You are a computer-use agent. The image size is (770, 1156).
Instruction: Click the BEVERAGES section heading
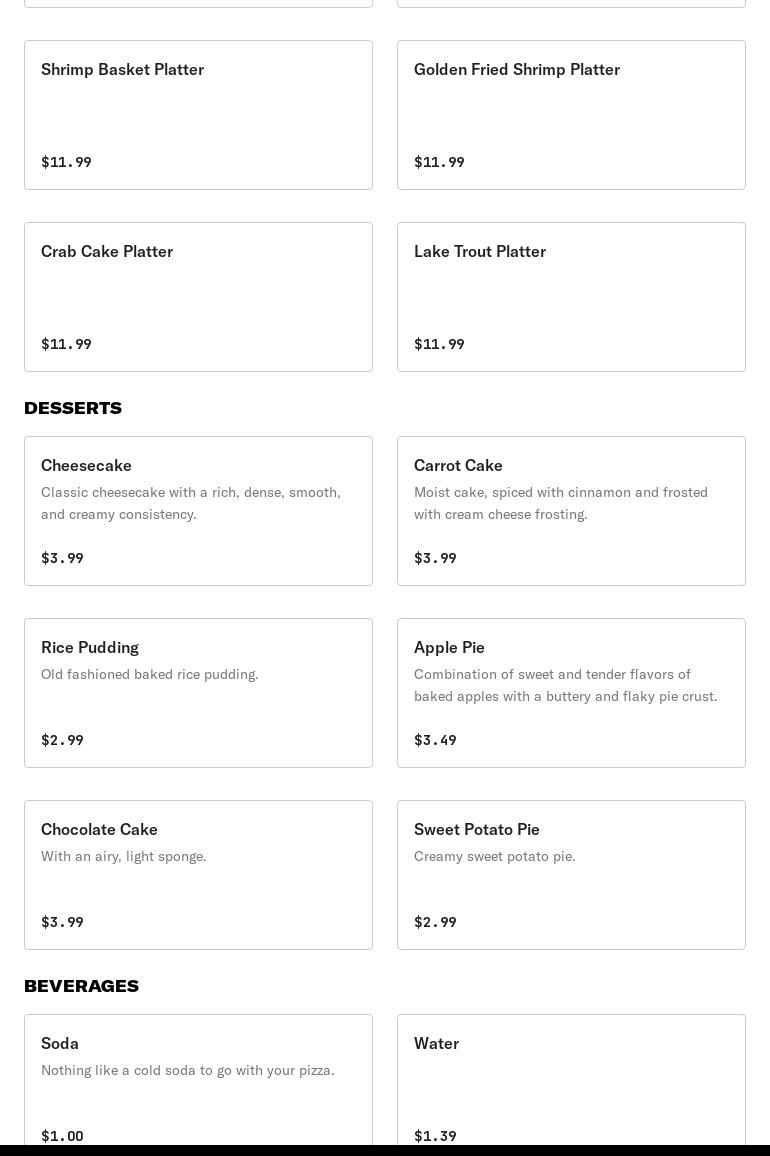click(x=81, y=986)
